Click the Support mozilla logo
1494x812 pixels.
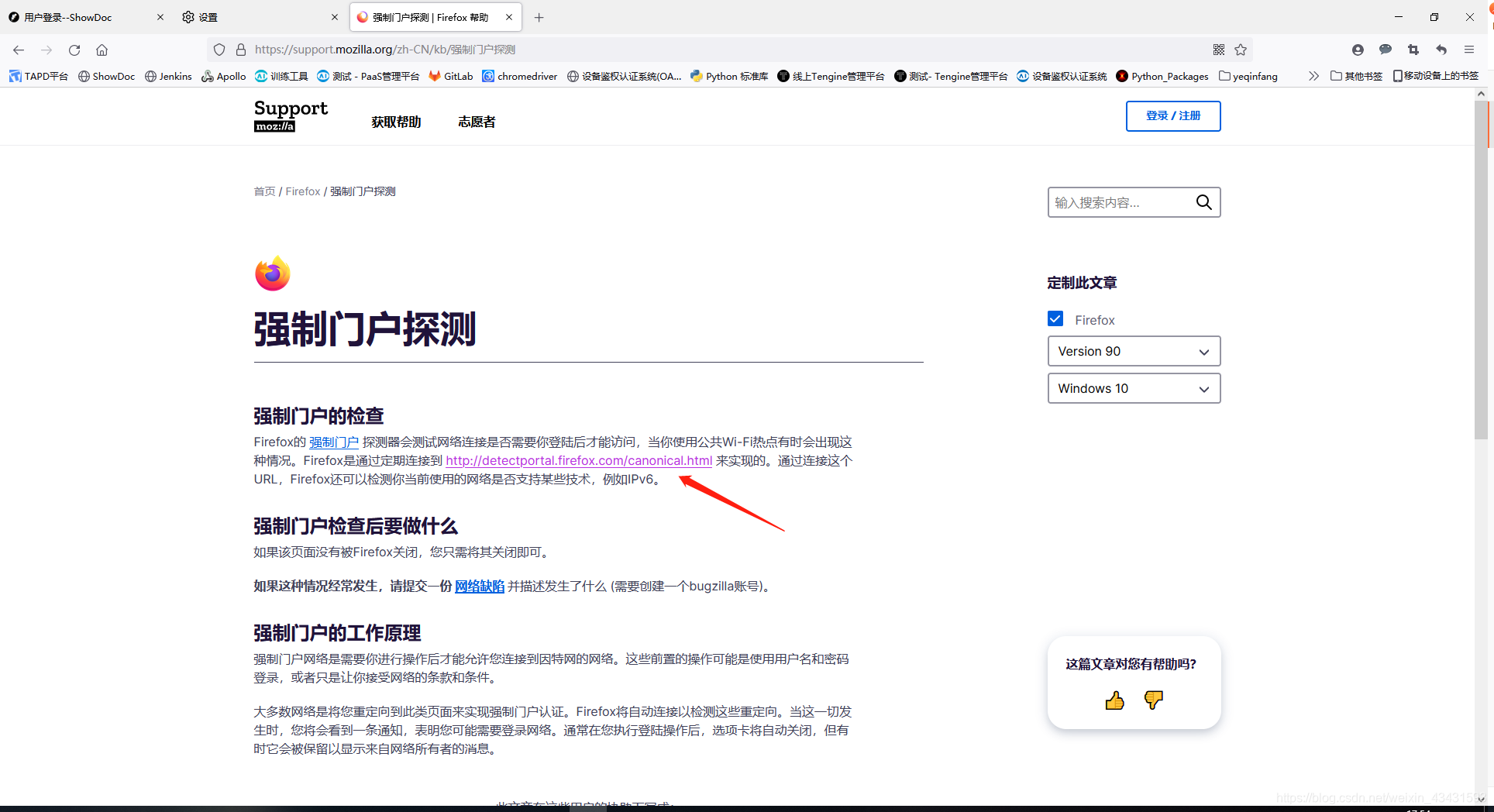291,115
